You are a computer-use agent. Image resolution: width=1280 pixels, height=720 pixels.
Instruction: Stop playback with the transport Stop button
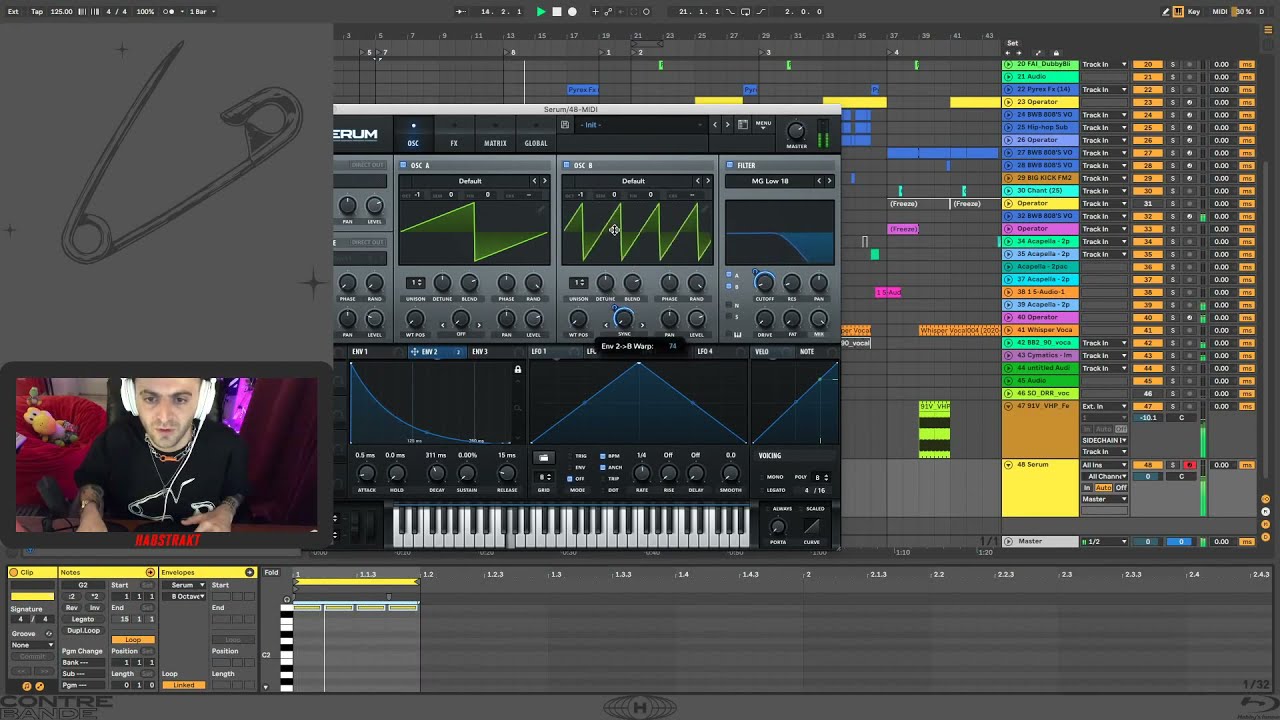[x=557, y=12]
